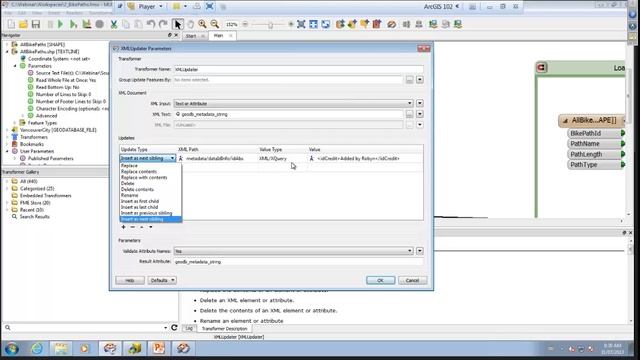Click the Add bookmark toolbar icon
This screenshot has height=360, width=640.
377,24
